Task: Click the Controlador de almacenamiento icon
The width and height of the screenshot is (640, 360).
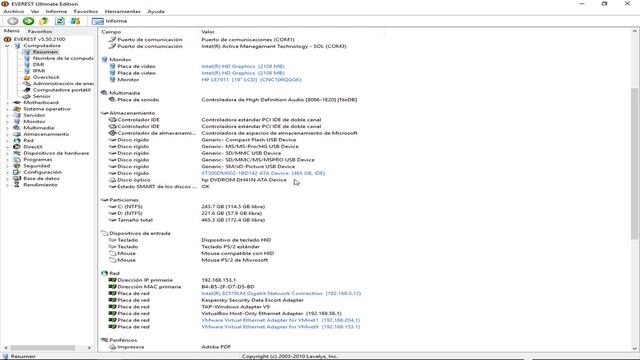Action: [112, 133]
